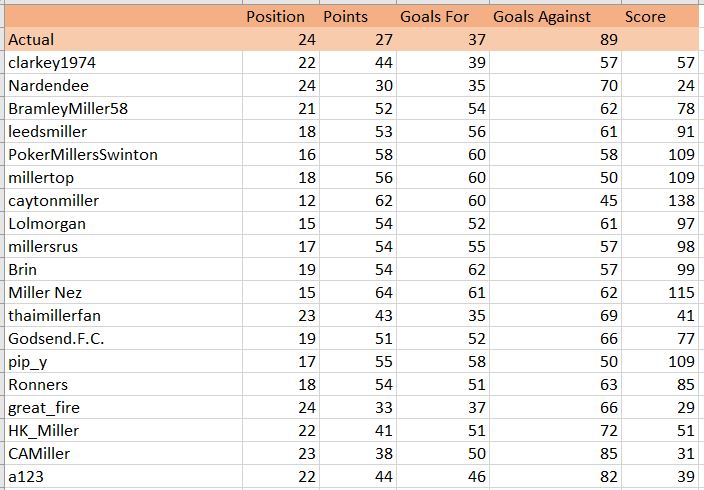Select the Score column header cell
The image size is (704, 490).
660,17
